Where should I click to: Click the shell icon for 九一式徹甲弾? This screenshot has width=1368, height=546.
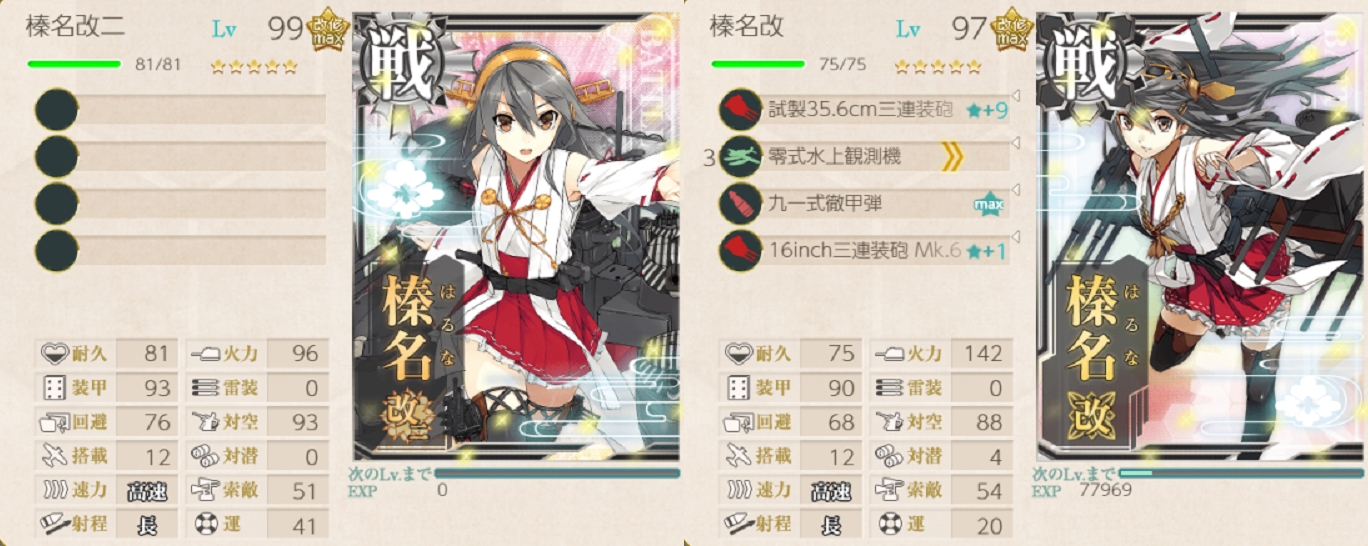point(741,203)
